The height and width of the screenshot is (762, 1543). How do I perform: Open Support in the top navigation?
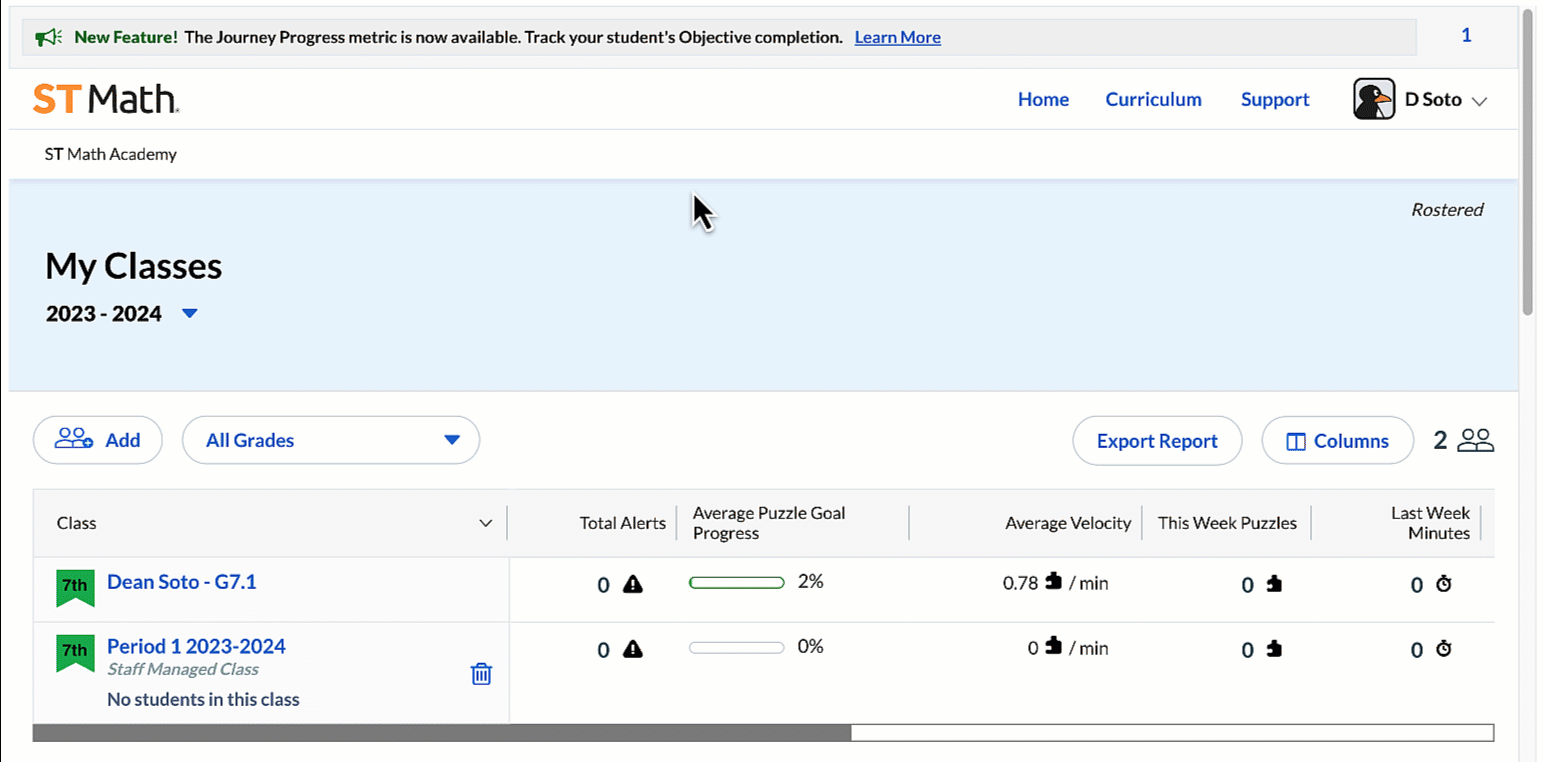coord(1275,99)
